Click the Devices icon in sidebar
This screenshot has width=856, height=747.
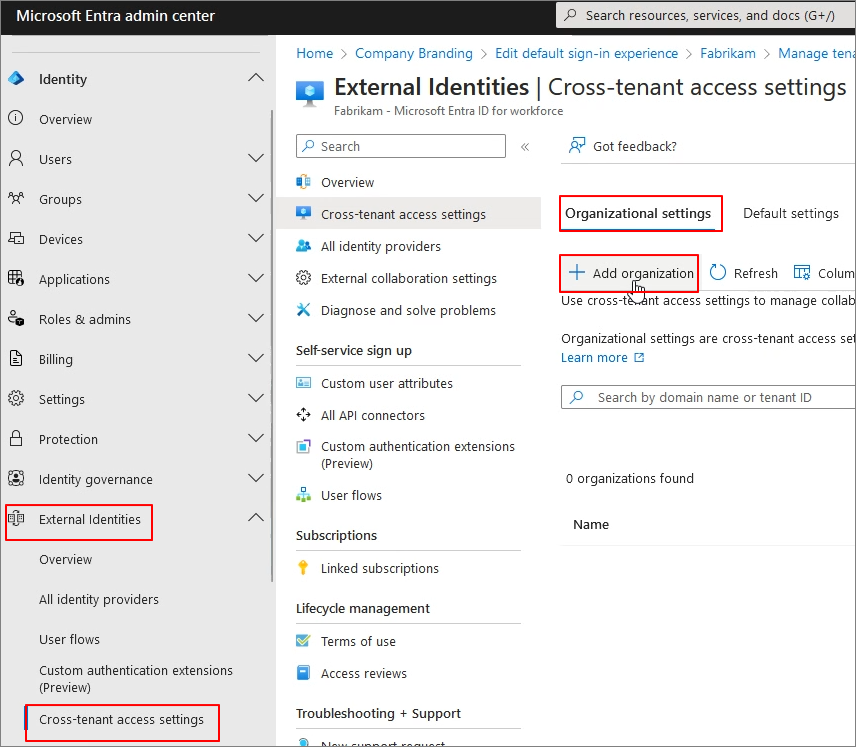pyautogui.click(x=16, y=238)
